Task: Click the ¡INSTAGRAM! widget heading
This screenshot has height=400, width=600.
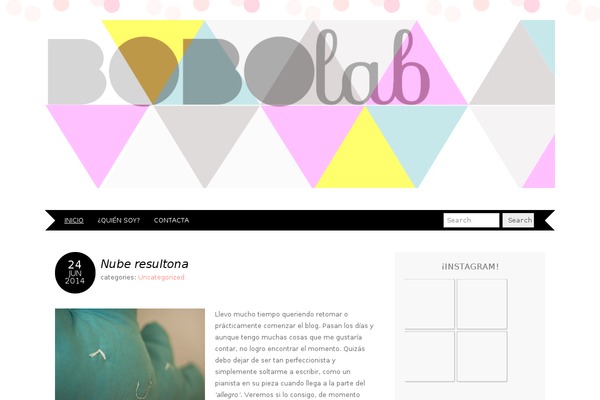Action: [x=470, y=267]
